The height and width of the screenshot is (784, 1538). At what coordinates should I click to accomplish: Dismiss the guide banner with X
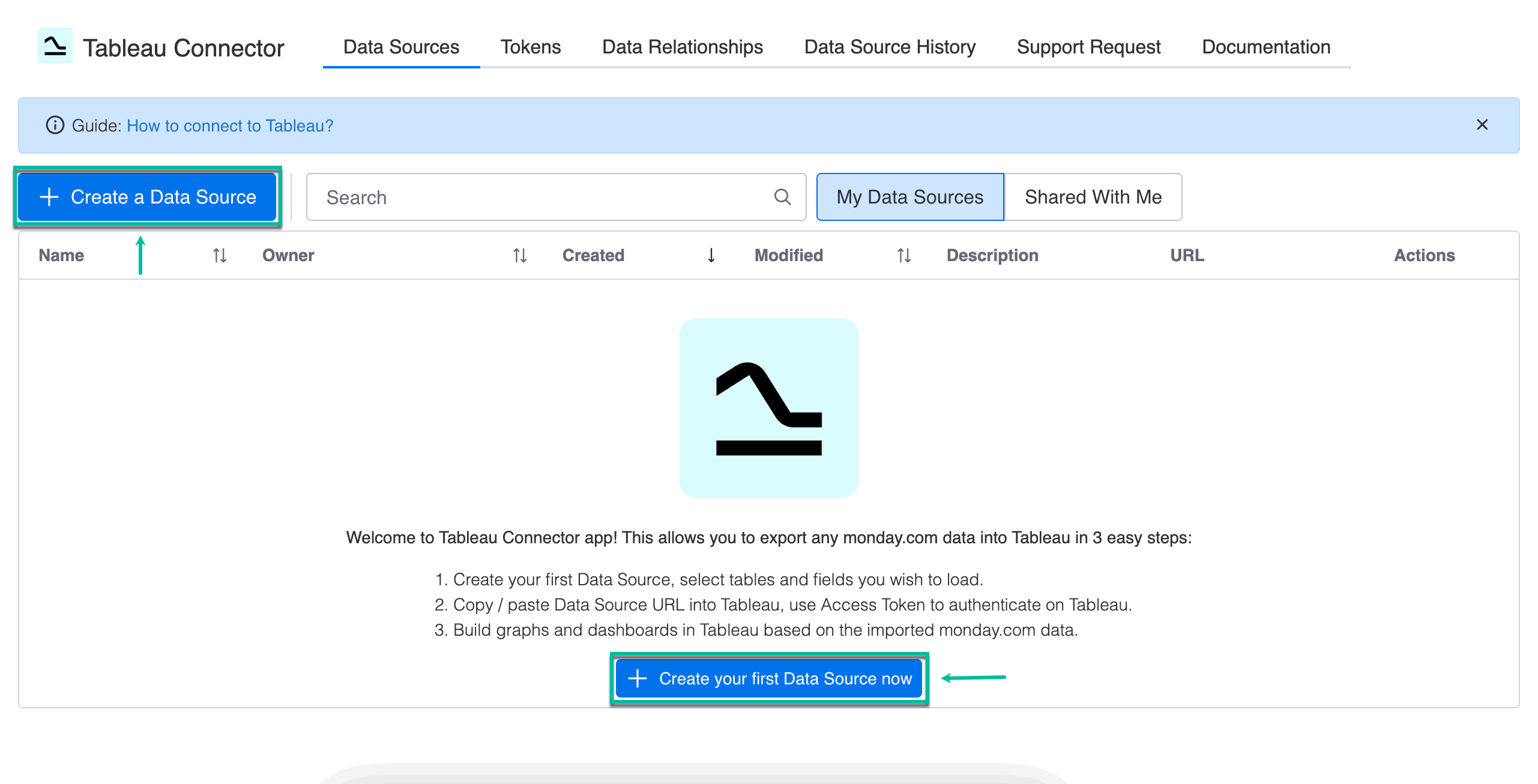click(1482, 124)
